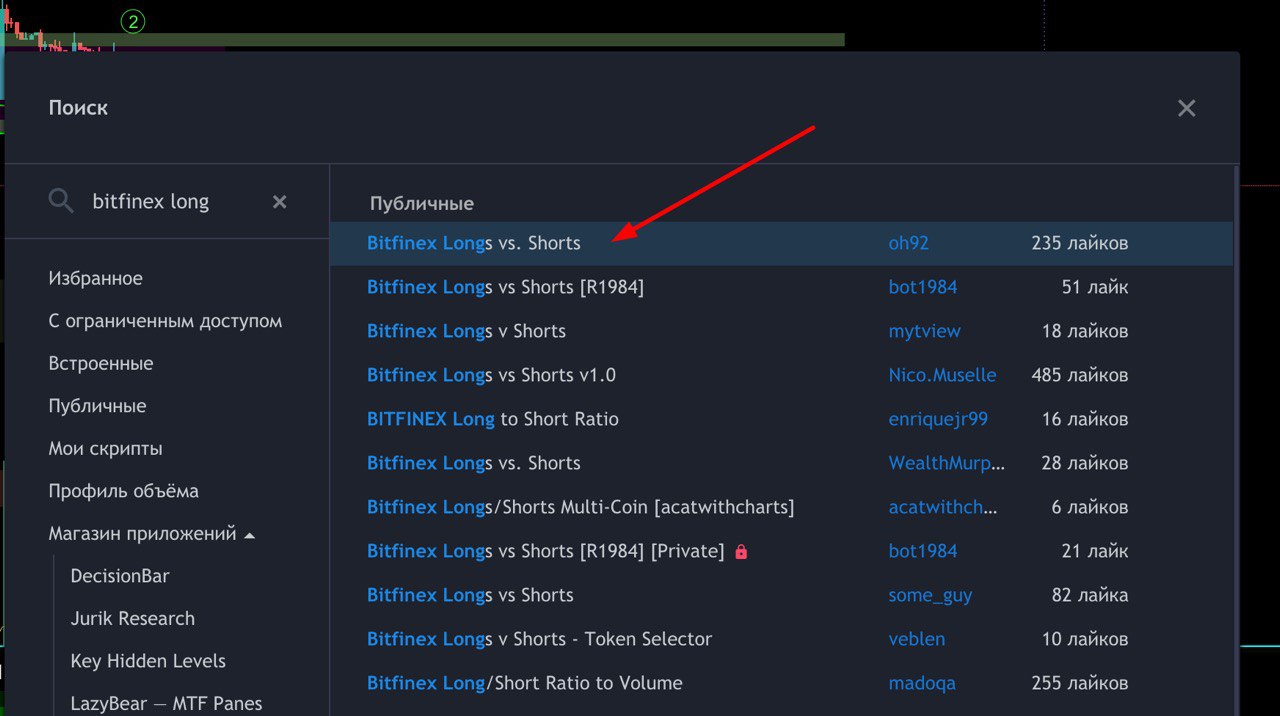Open the Профиль объёма category
This screenshot has height=716, width=1280.
(x=123, y=491)
